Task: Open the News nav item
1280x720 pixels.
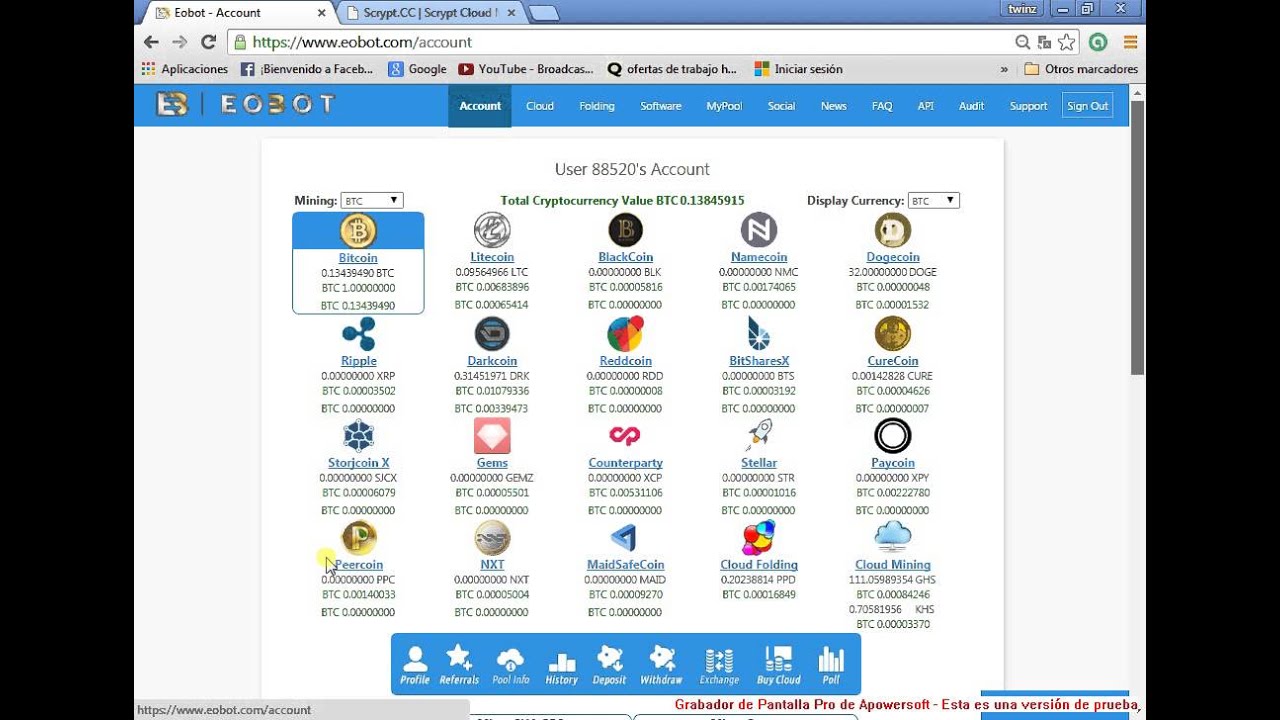Action: tap(833, 106)
